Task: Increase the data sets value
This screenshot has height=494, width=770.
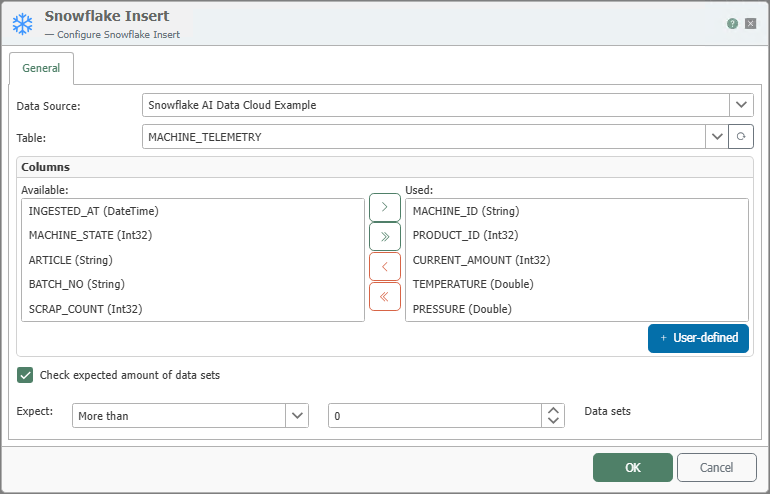Action: [553, 411]
